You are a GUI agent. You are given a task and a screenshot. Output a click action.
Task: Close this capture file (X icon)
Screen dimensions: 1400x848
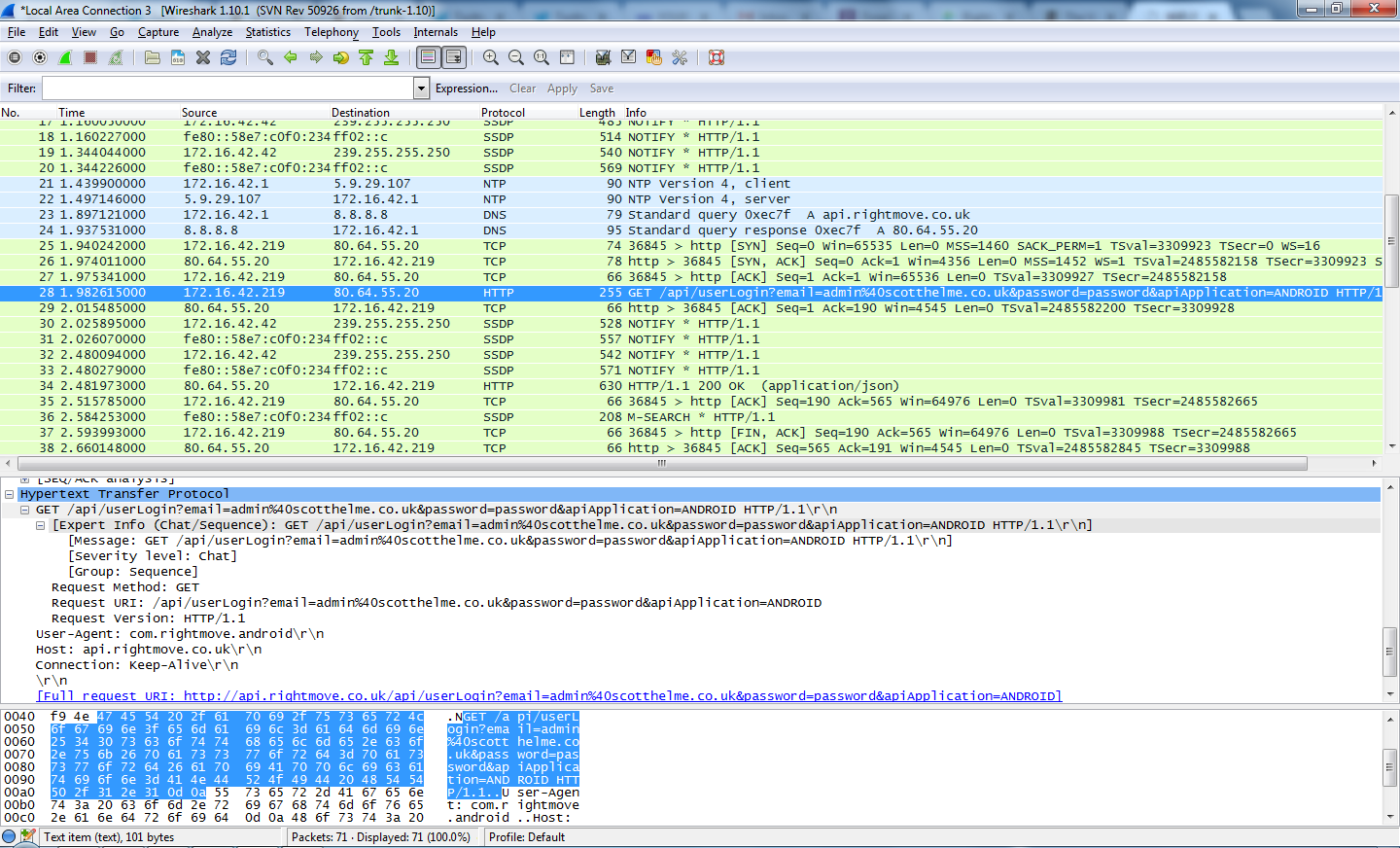pos(203,58)
